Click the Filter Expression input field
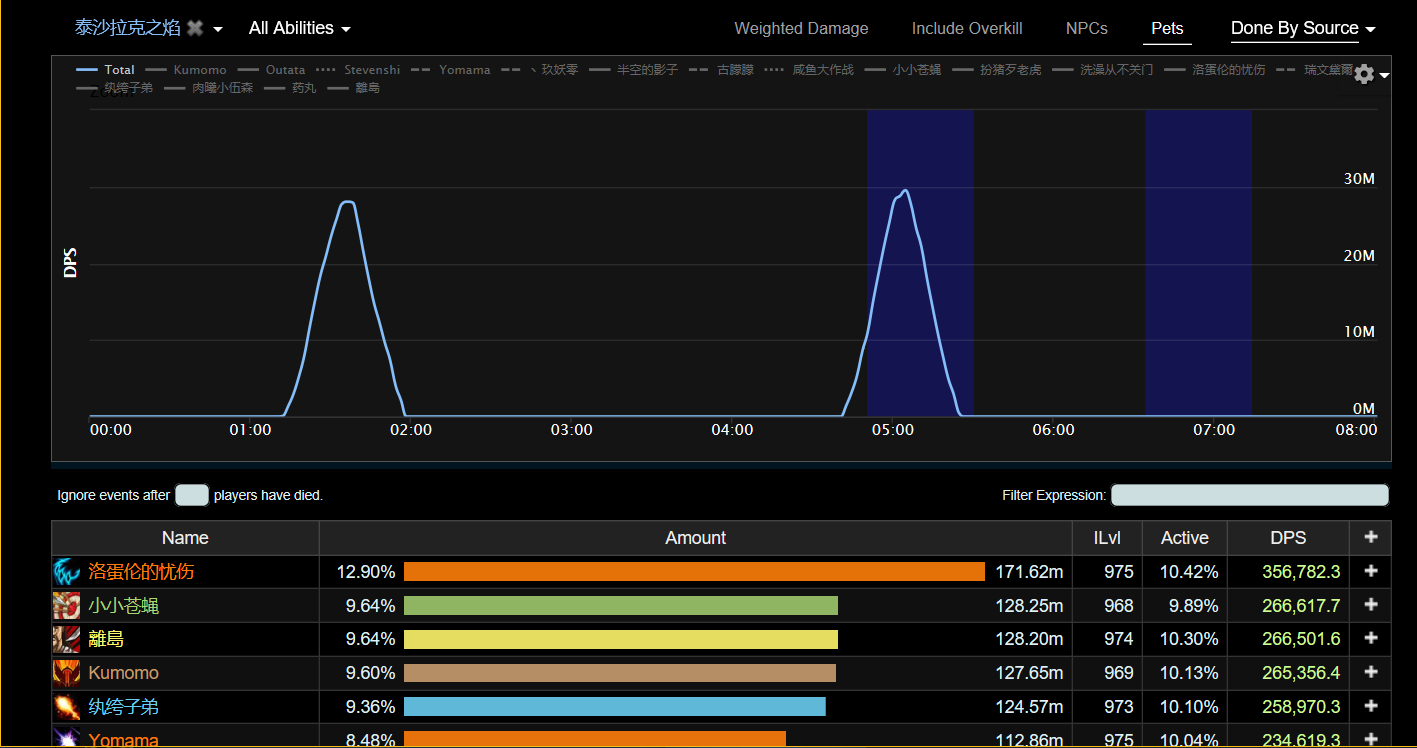The height and width of the screenshot is (748, 1417). [x=1250, y=495]
